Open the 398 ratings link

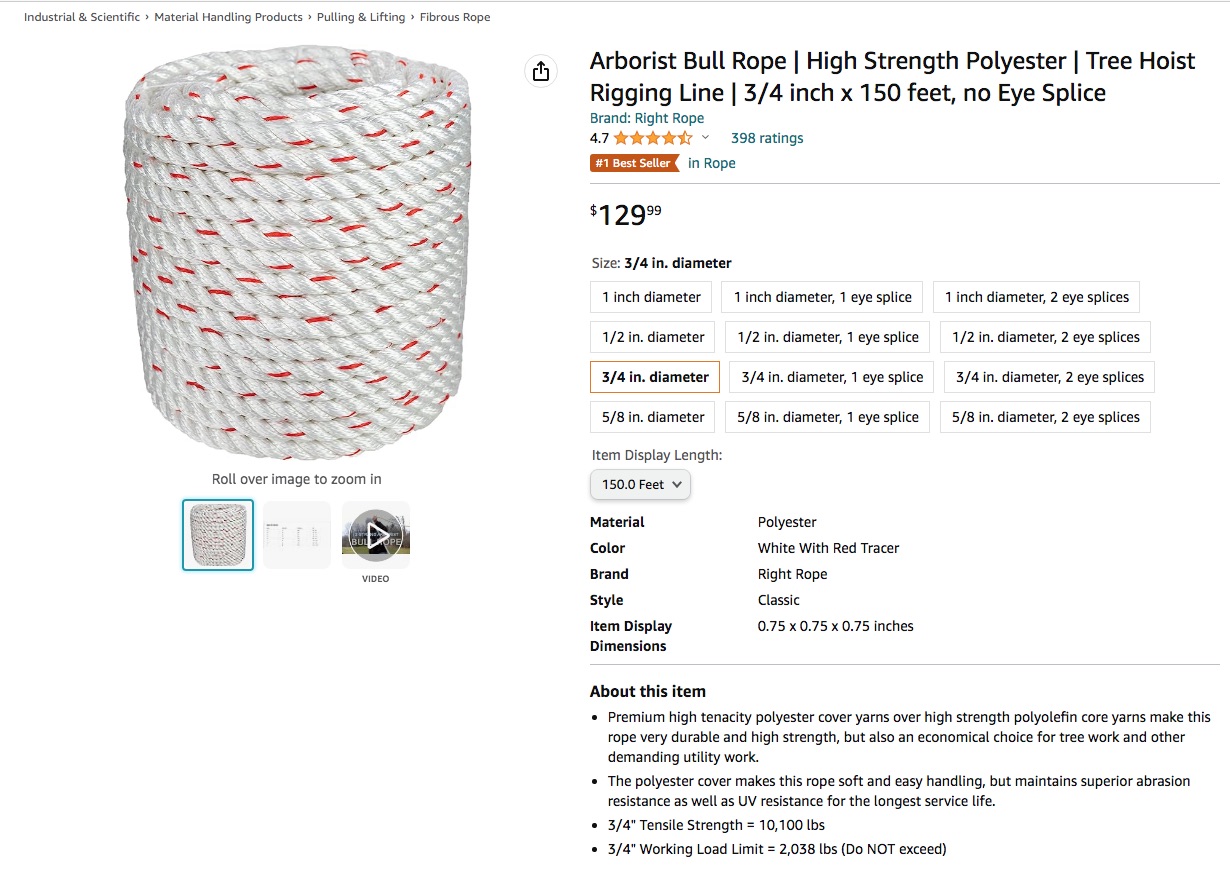tap(767, 138)
